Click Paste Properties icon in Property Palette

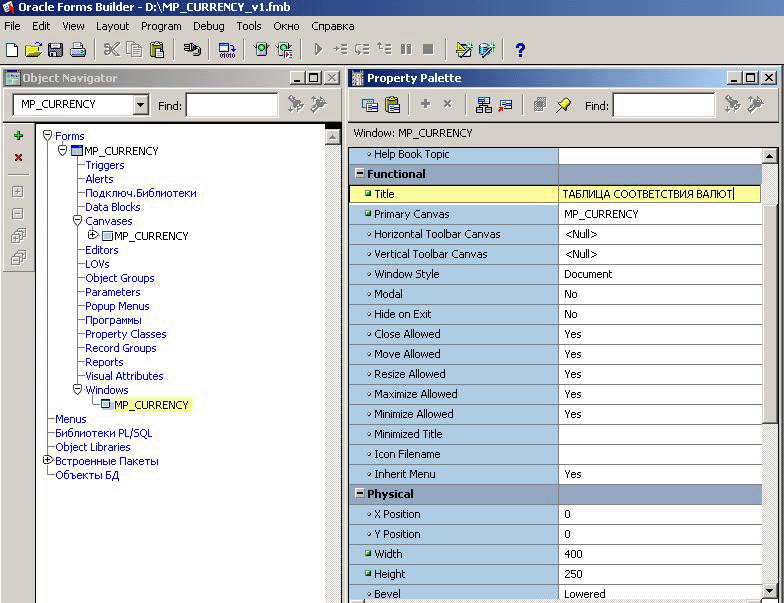point(392,104)
